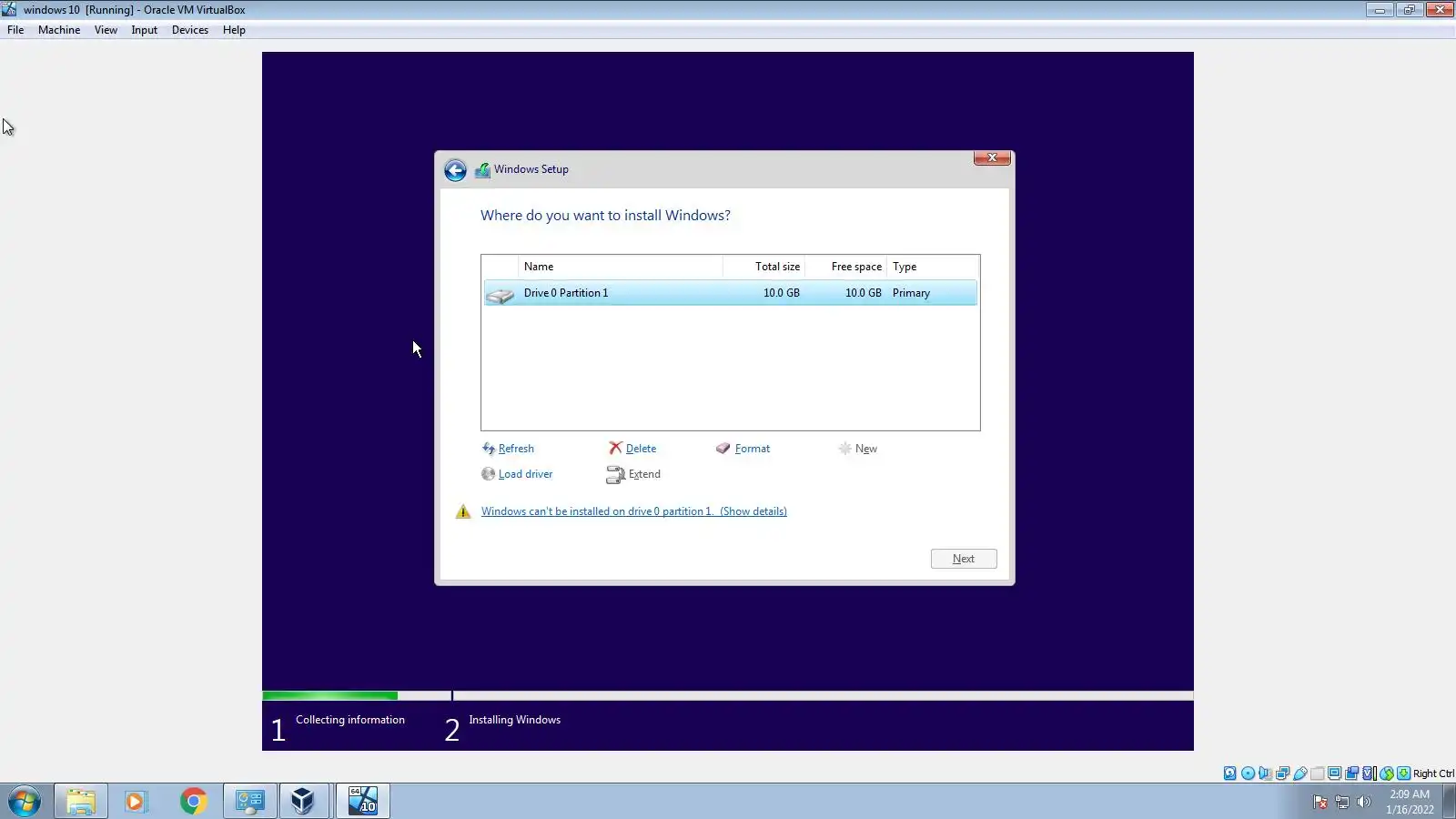Click the hard disk activity indicator in VirtualBox status bar
The height and width of the screenshot is (819, 1456).
[x=1230, y=773]
